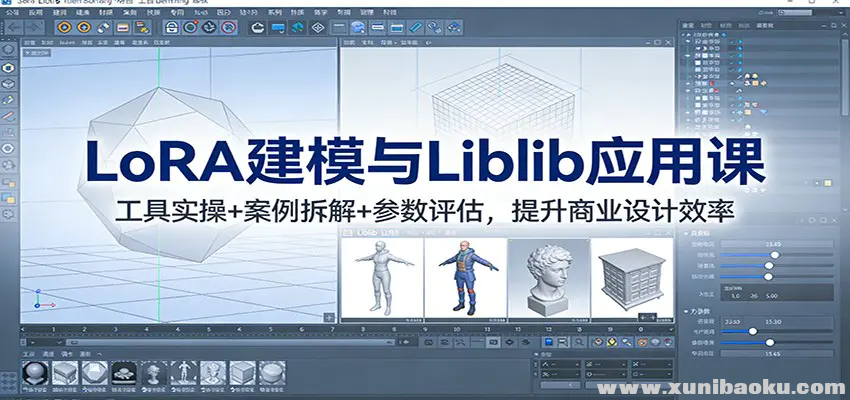
Task: Click the lock icon in top toolbar
Action: (x=172, y=27)
